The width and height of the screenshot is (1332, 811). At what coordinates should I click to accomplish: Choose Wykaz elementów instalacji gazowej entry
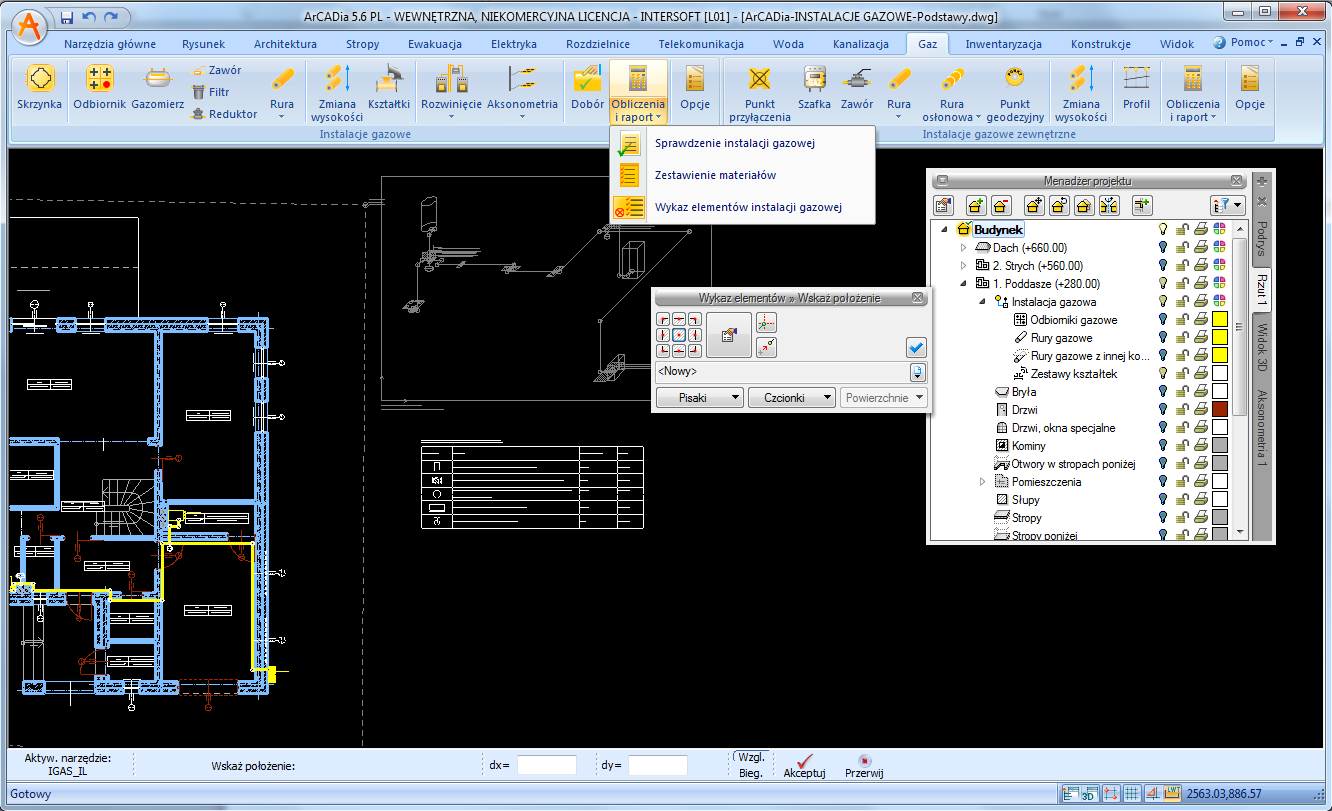click(x=748, y=207)
